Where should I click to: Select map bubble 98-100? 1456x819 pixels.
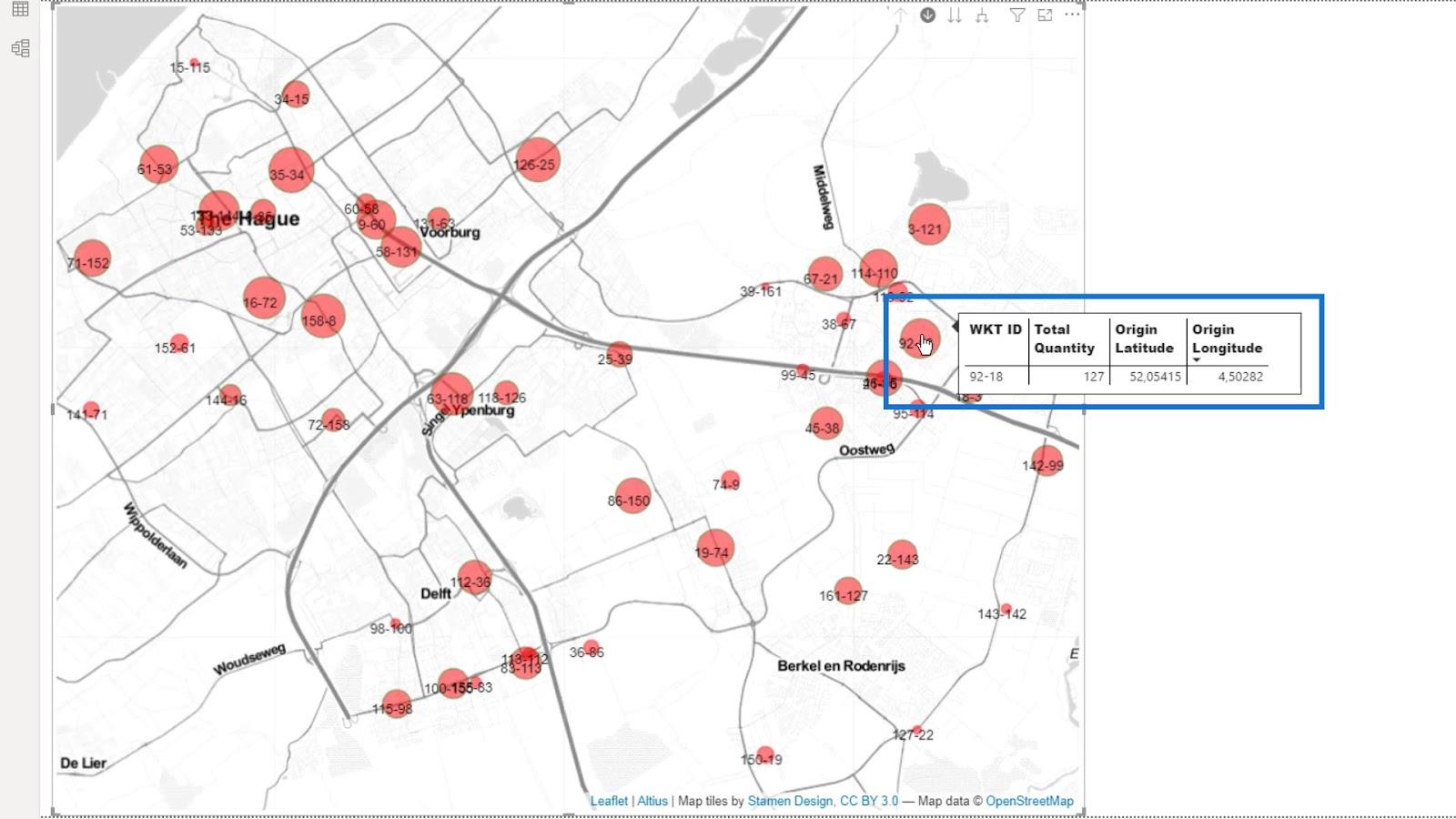395,624
